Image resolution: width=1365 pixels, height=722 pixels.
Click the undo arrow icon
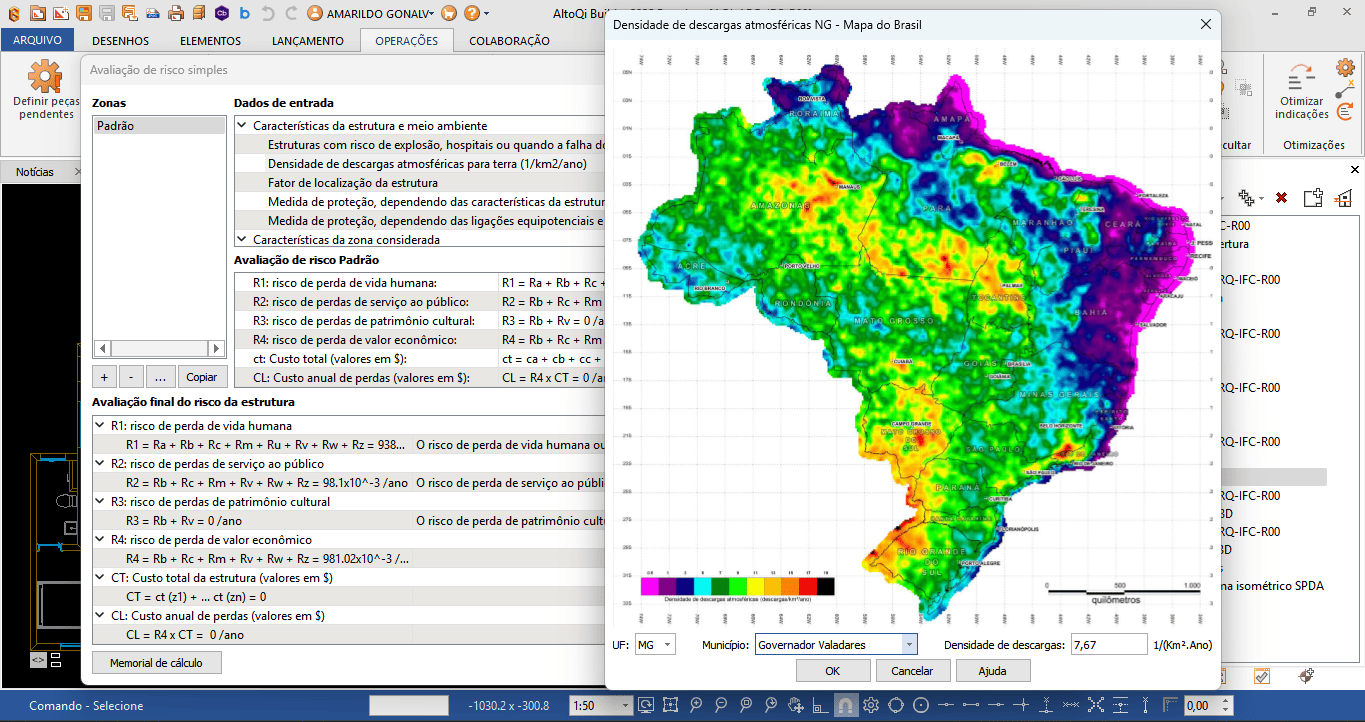(267, 14)
